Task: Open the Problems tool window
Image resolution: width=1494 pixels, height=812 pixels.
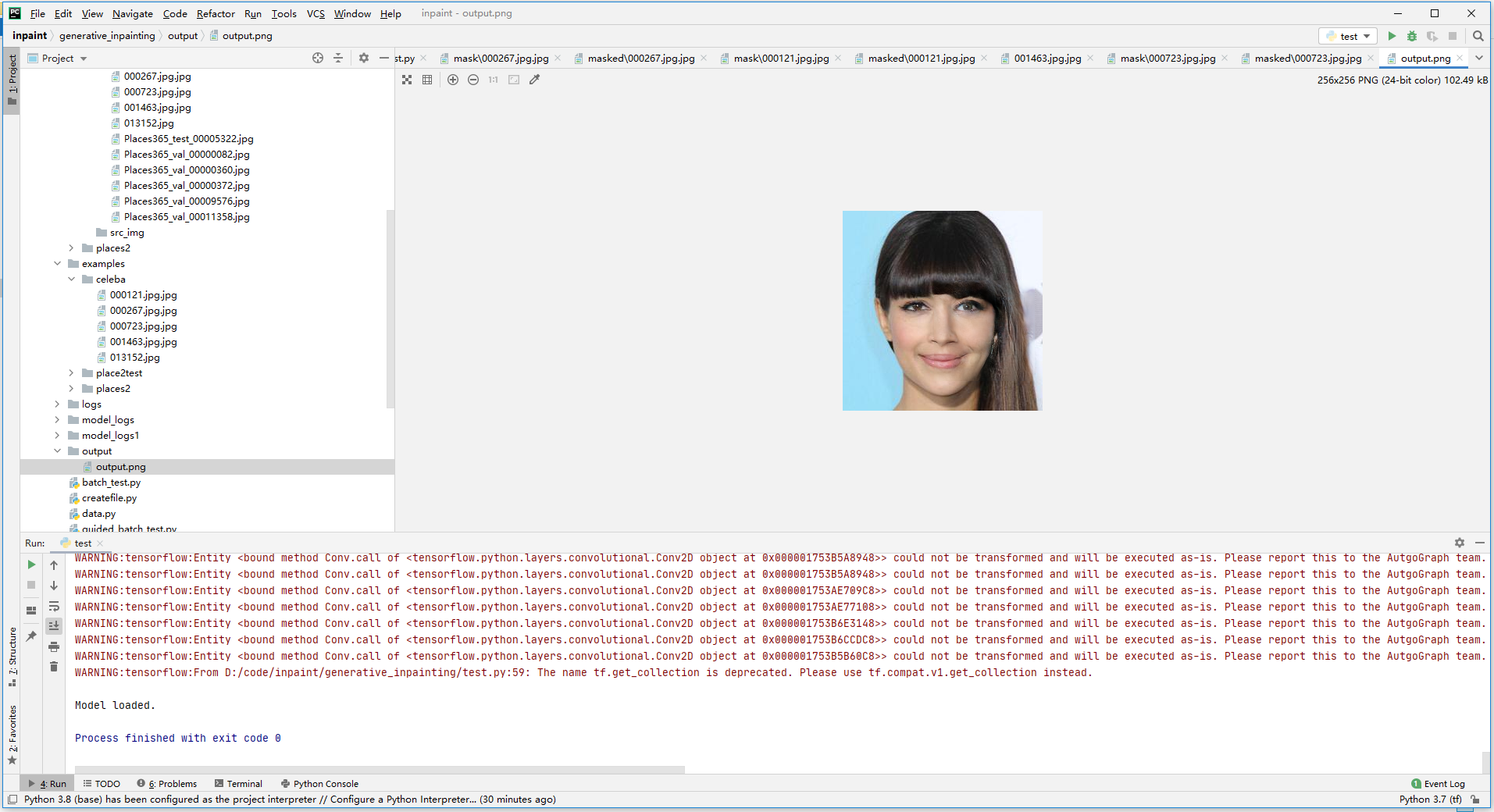Action: click(166, 784)
